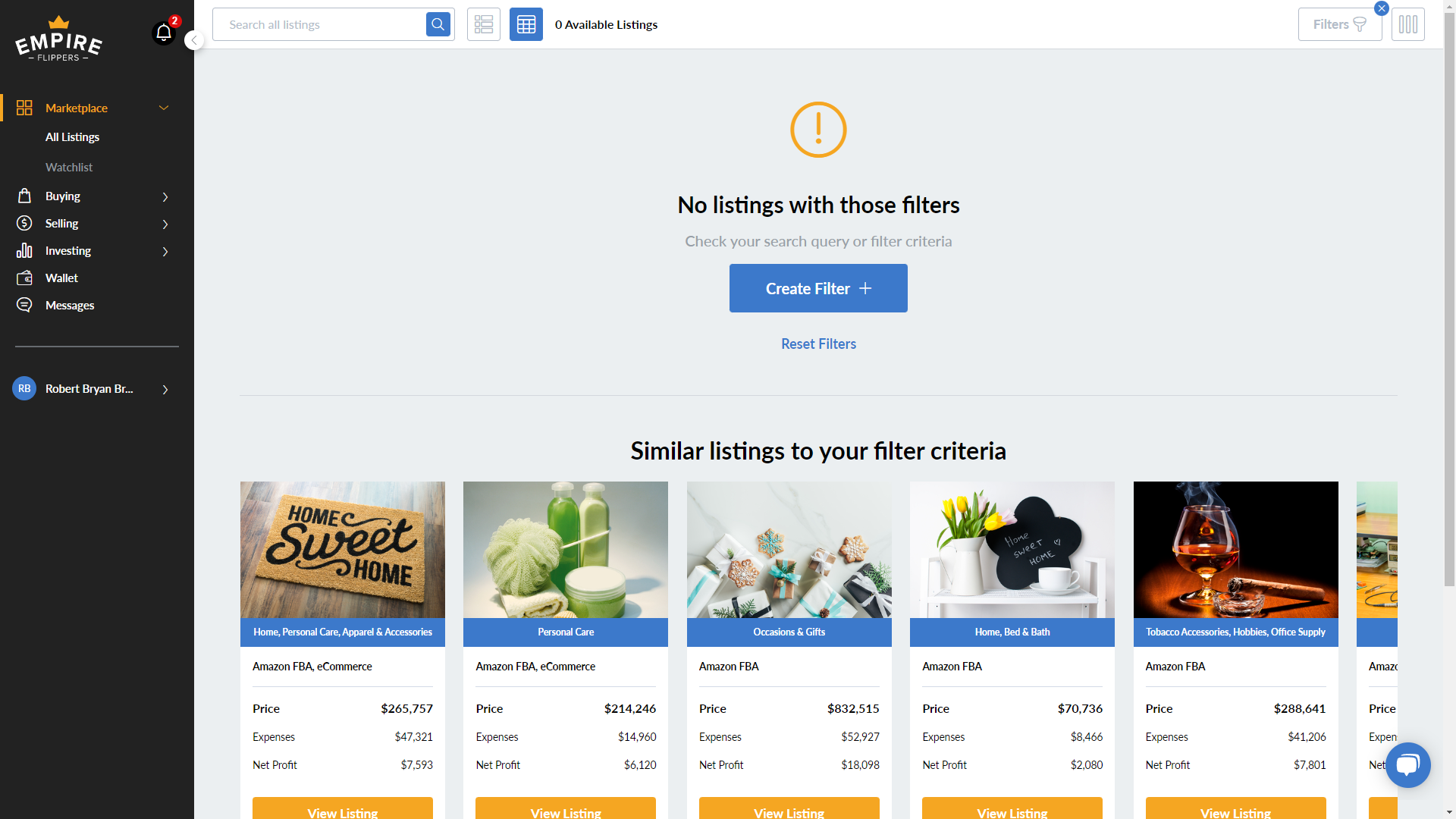The width and height of the screenshot is (1456, 819).
Task: Switch to grid table view
Action: [526, 24]
